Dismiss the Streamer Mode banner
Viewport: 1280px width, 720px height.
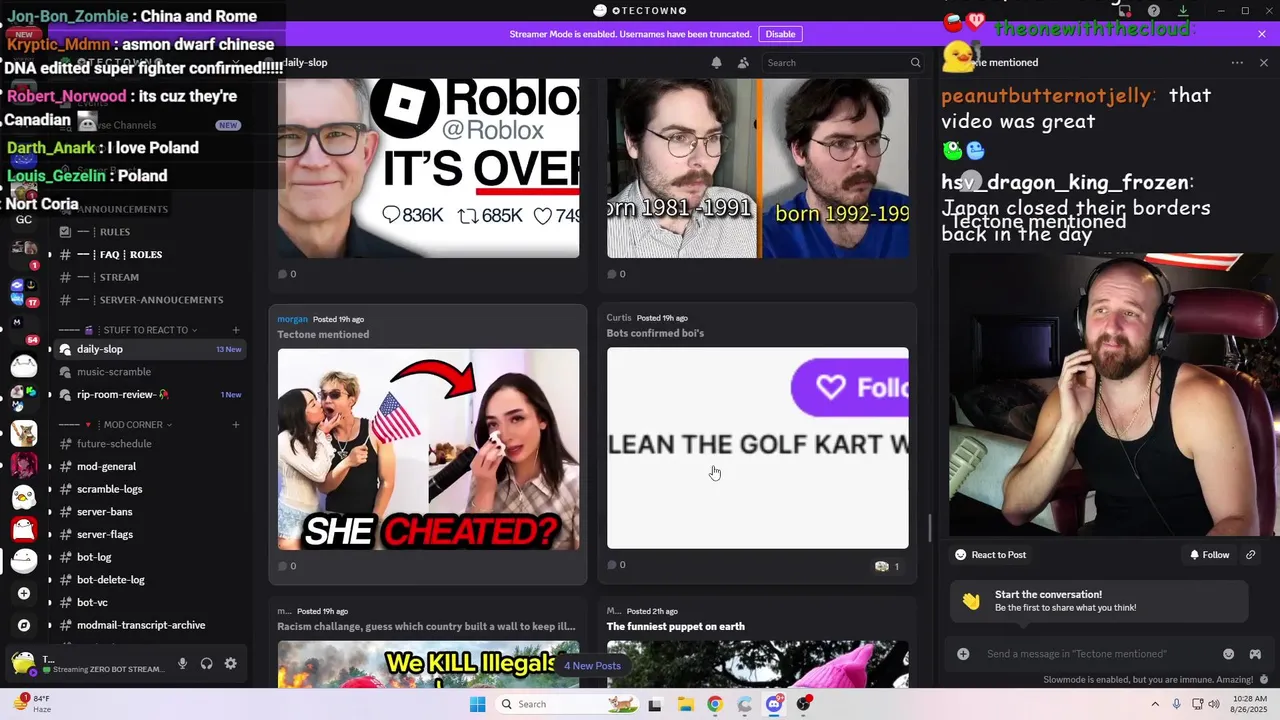click(1262, 34)
